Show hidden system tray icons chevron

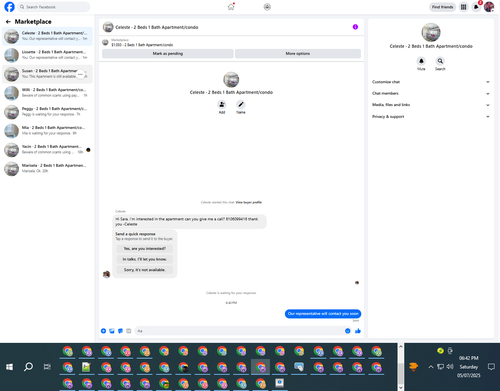click(x=431, y=367)
